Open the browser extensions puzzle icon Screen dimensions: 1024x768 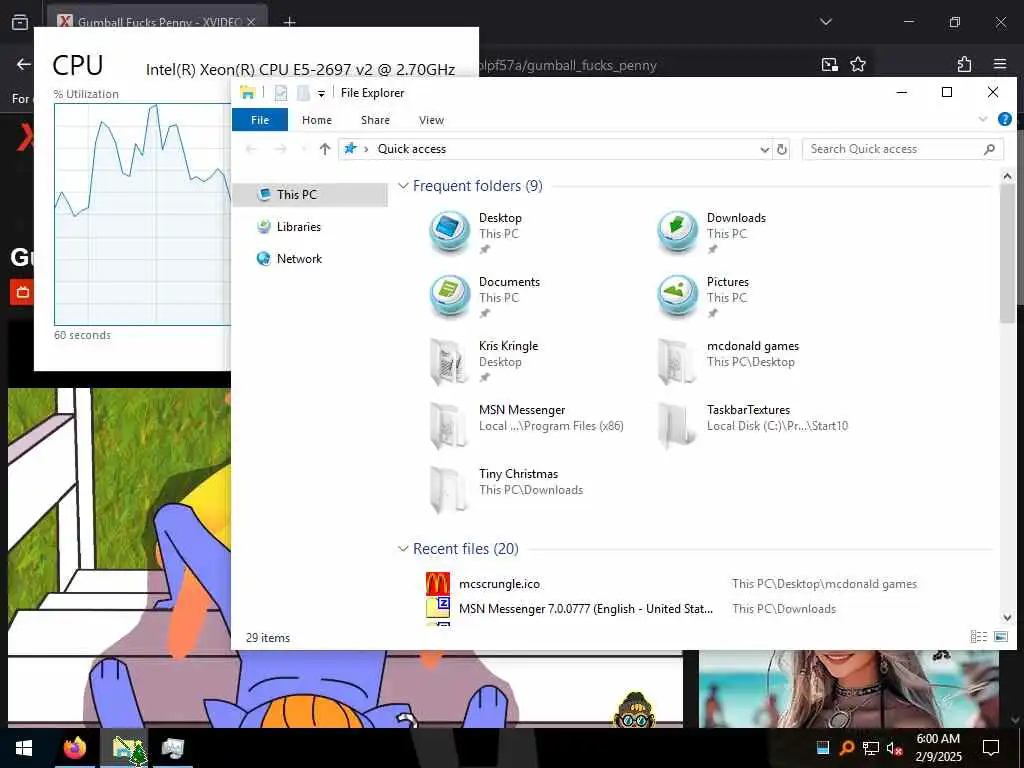pos(965,64)
